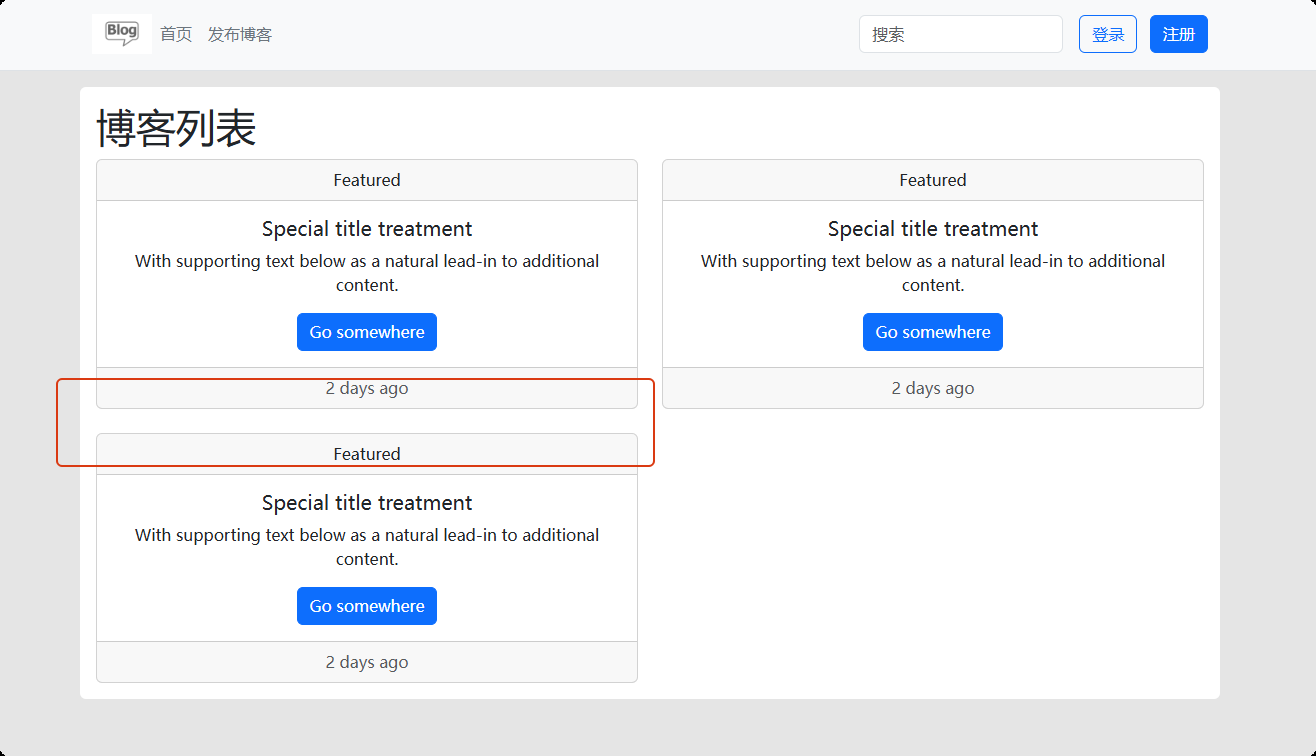The image size is (1316, 756).
Task: Click the Blog logo icon
Action: 122,34
